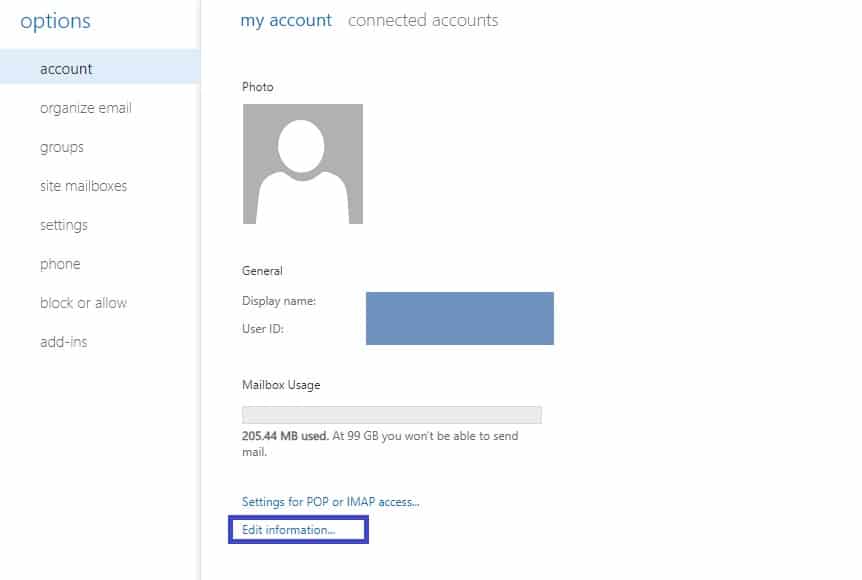Open settings in options sidebar
The image size is (862, 580).
click(x=64, y=225)
